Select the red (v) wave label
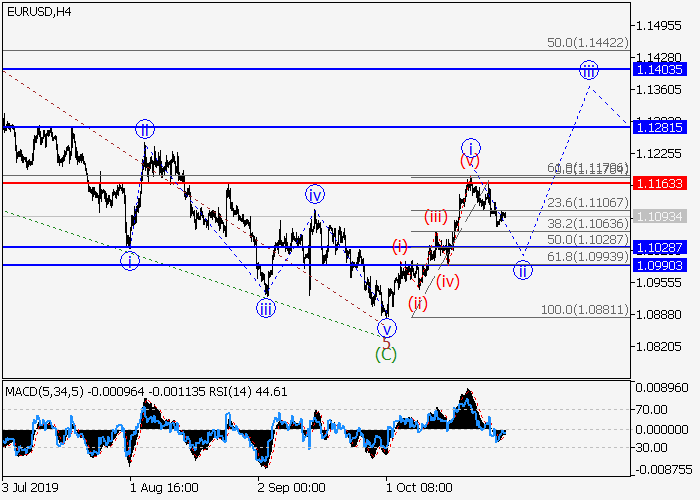This screenshot has width=700, height=500. tap(470, 160)
